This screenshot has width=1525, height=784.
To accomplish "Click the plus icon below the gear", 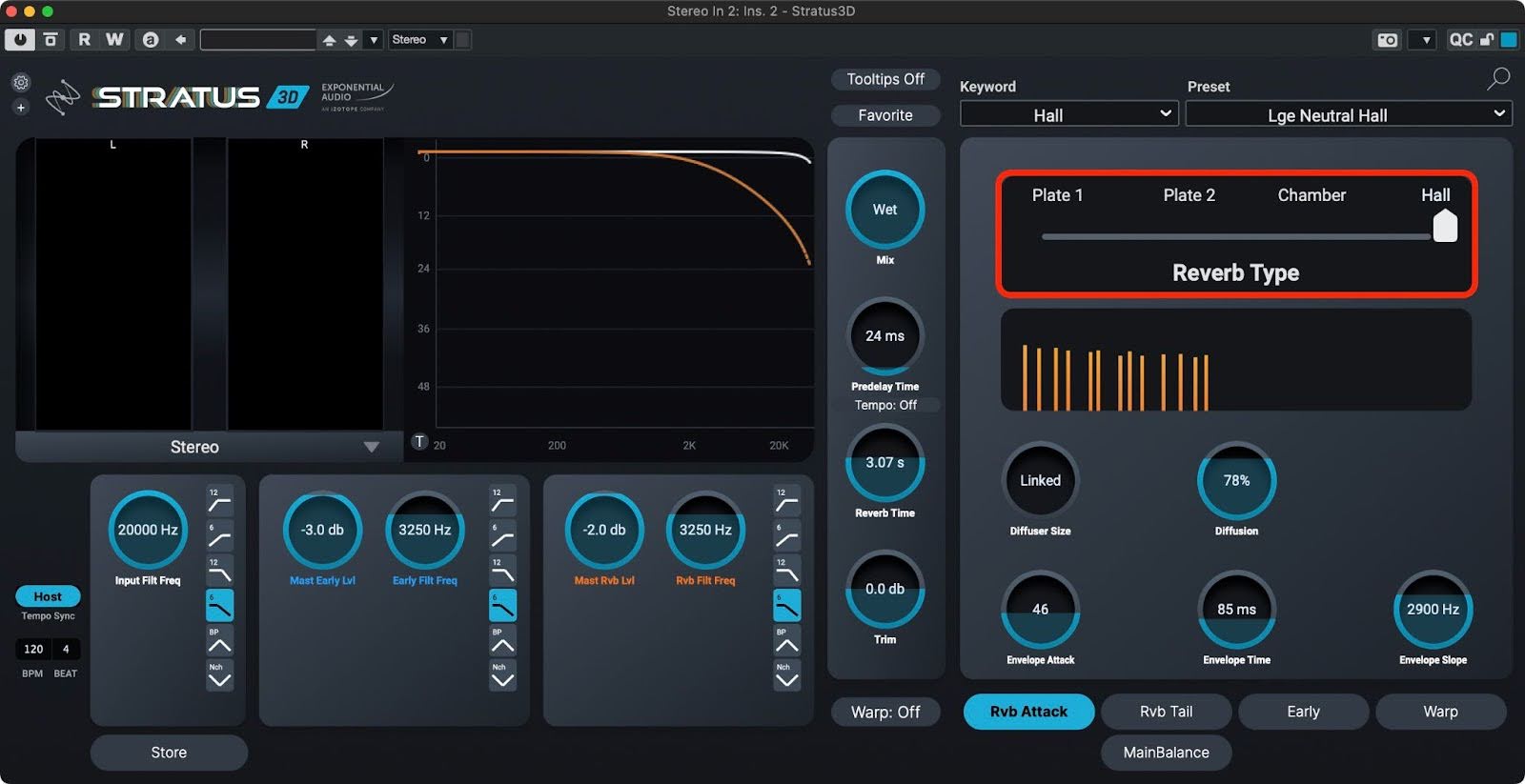I will 21,108.
